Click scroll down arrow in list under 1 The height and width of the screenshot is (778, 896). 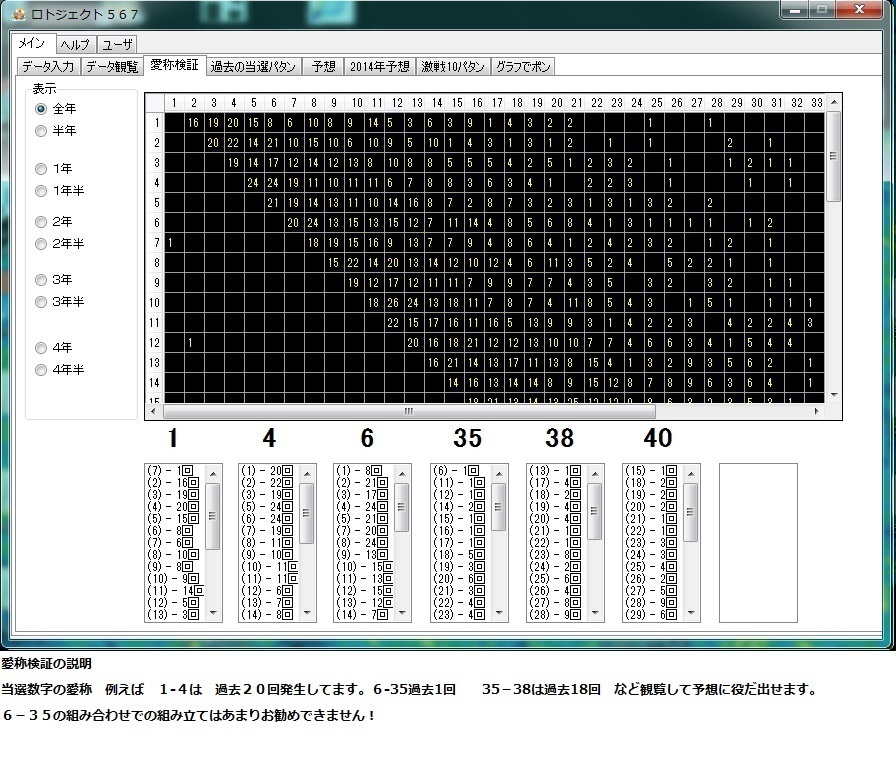[213, 613]
